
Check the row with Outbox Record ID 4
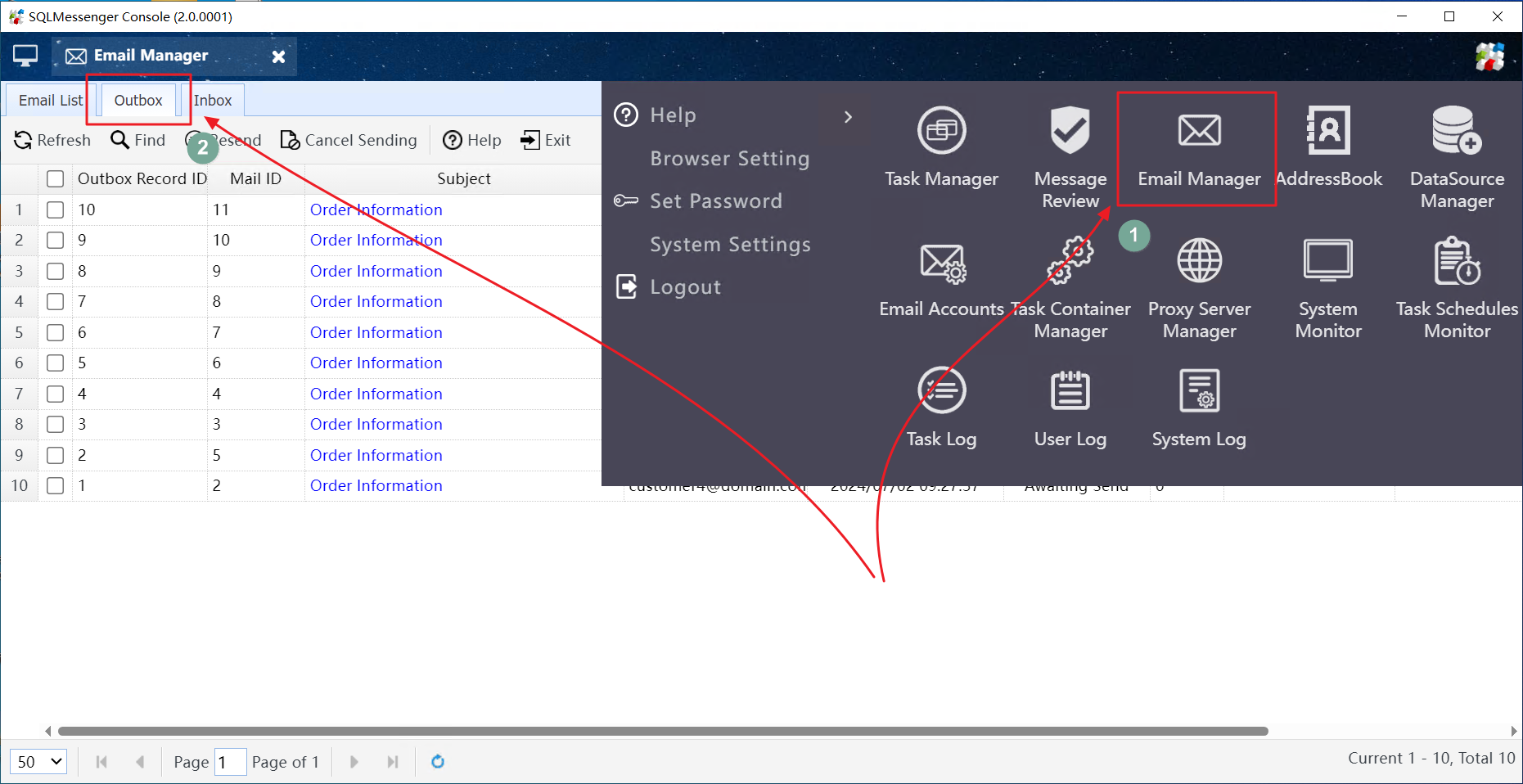pos(55,394)
